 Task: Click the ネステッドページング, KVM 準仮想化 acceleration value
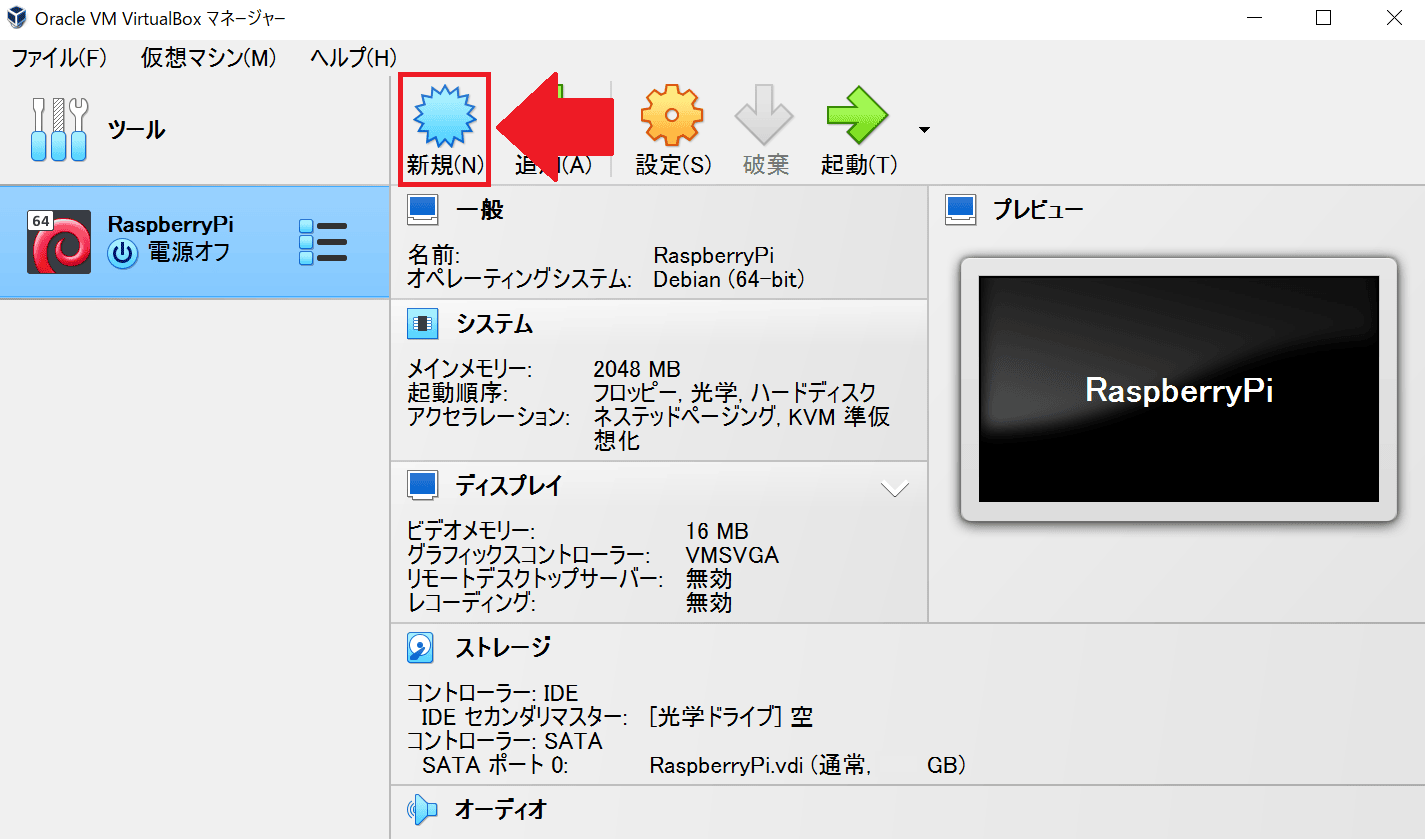tap(742, 428)
